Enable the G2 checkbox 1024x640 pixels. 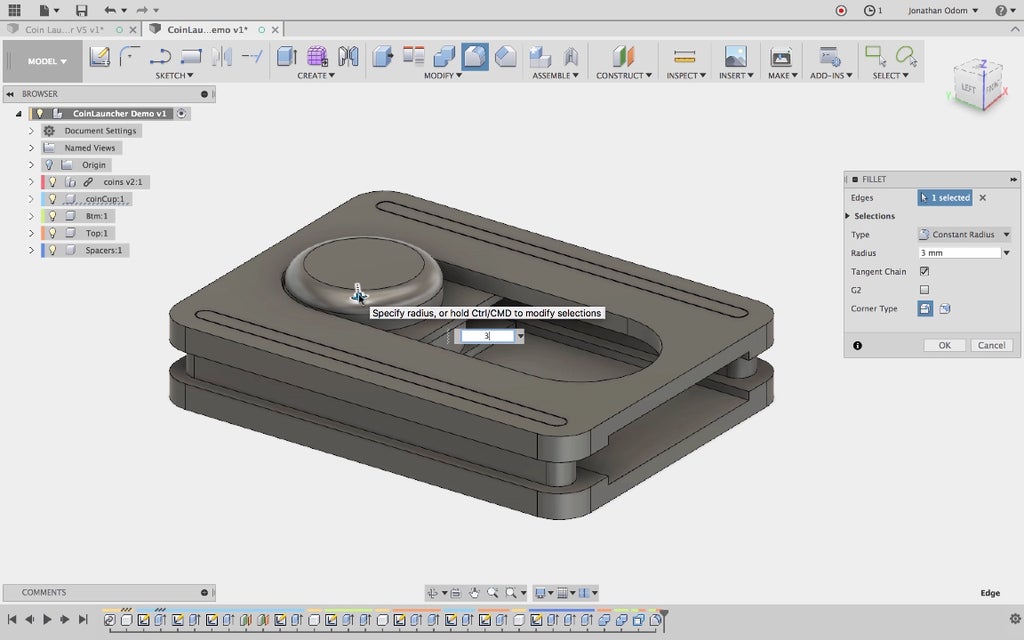click(x=924, y=290)
